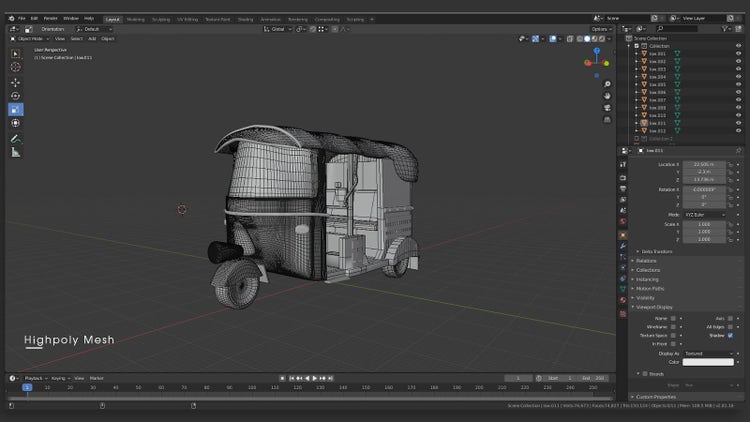Screen dimensions: 750x422
Task: Open the World properties tab icon
Action: [x=623, y=222]
